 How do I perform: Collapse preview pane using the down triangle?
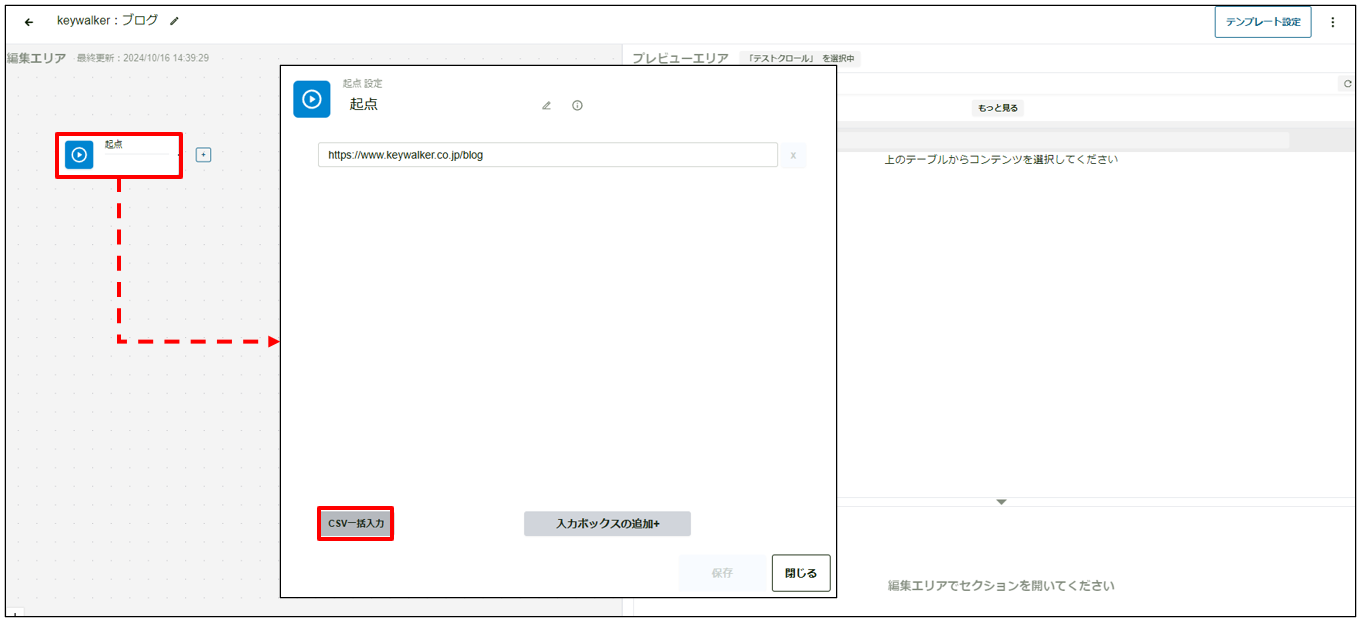point(1001,502)
